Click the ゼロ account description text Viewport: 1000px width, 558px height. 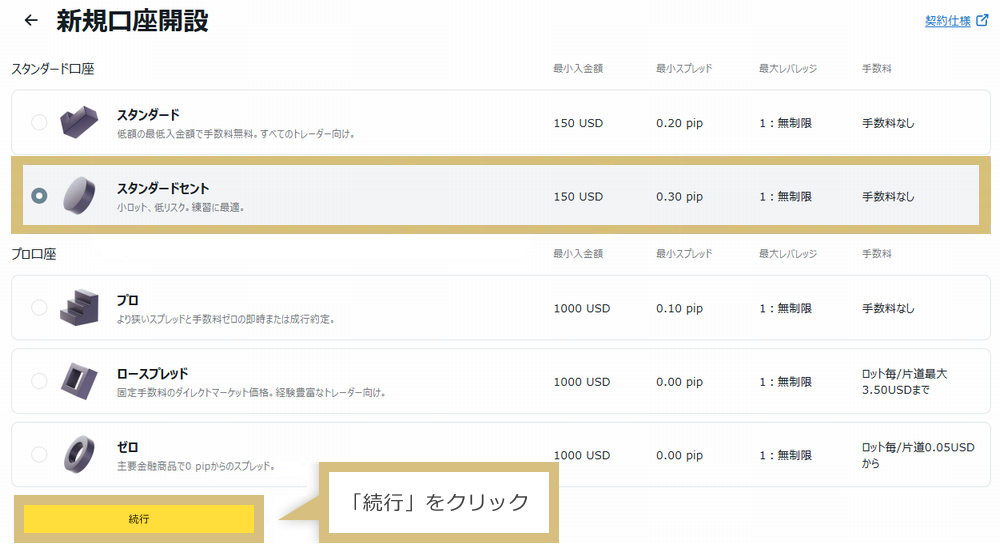195,466
